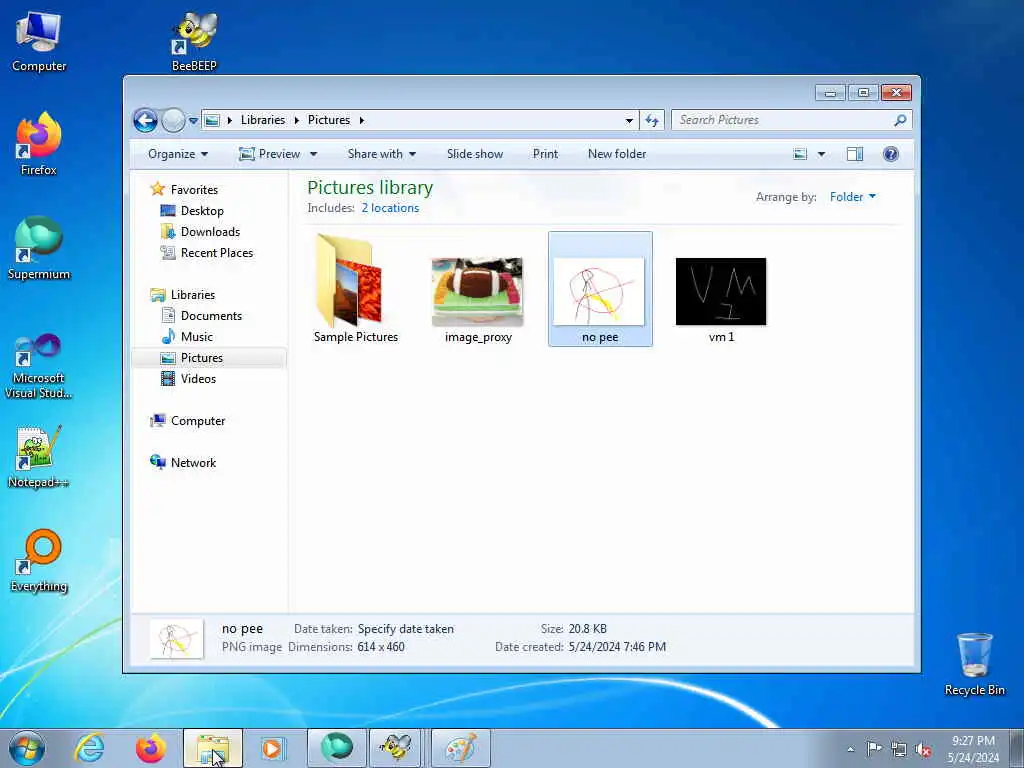Change view with the view icon
The height and width of the screenshot is (768, 1024).
(x=800, y=154)
